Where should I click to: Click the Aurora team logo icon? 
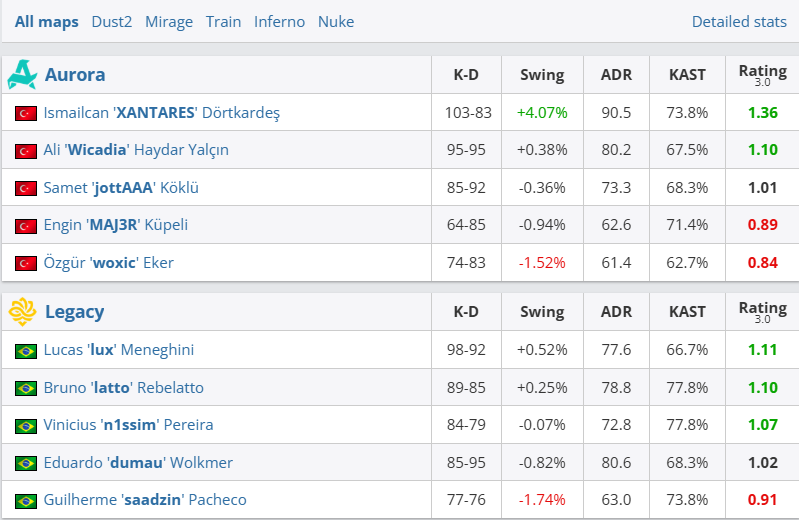[22, 75]
